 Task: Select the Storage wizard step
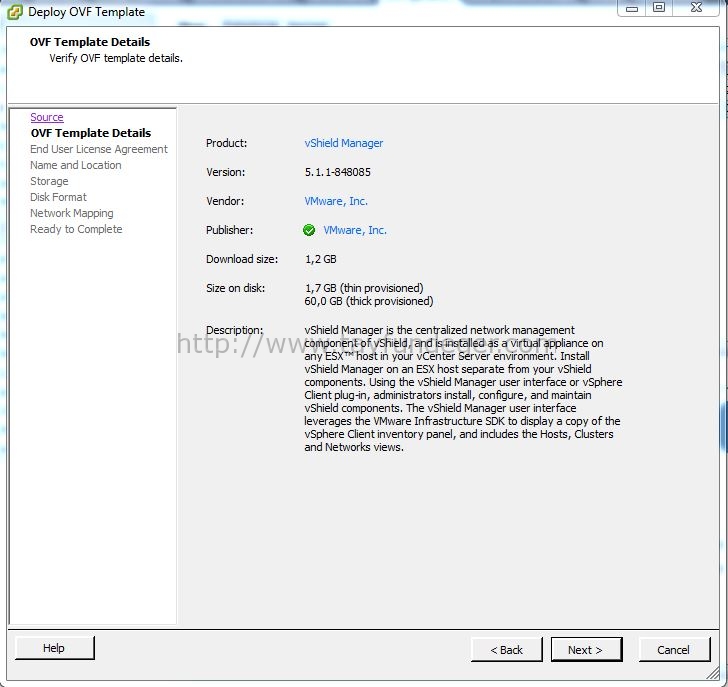pyautogui.click(x=49, y=181)
